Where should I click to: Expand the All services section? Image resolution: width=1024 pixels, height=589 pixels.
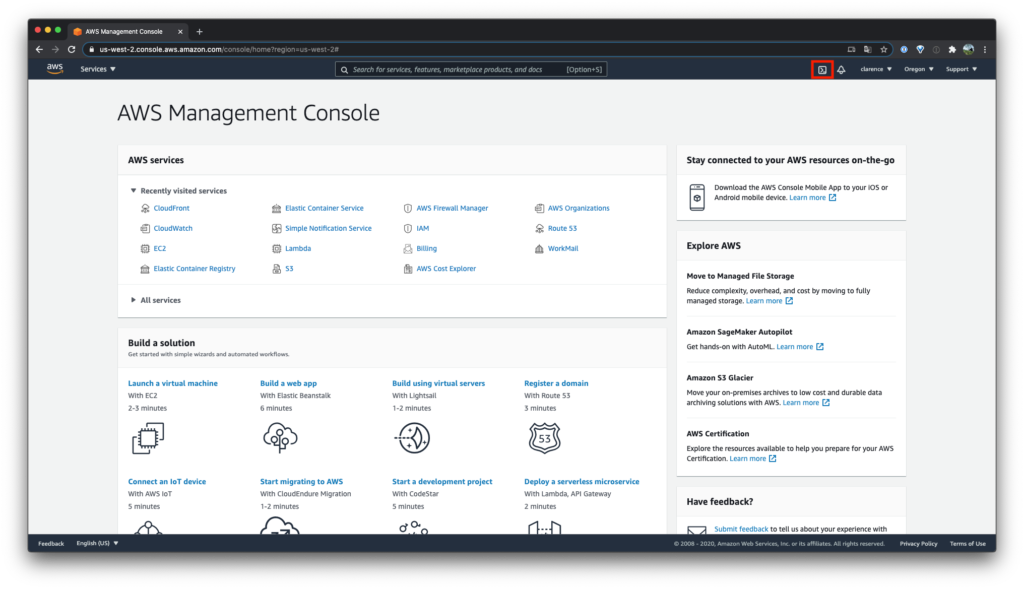(155, 300)
